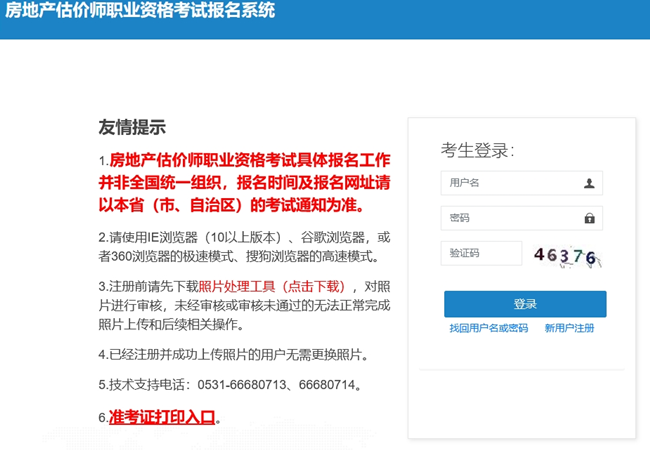This screenshot has width=650, height=450.
Task: Click the 友情提示 heading
Action: pyautogui.click(x=132, y=127)
